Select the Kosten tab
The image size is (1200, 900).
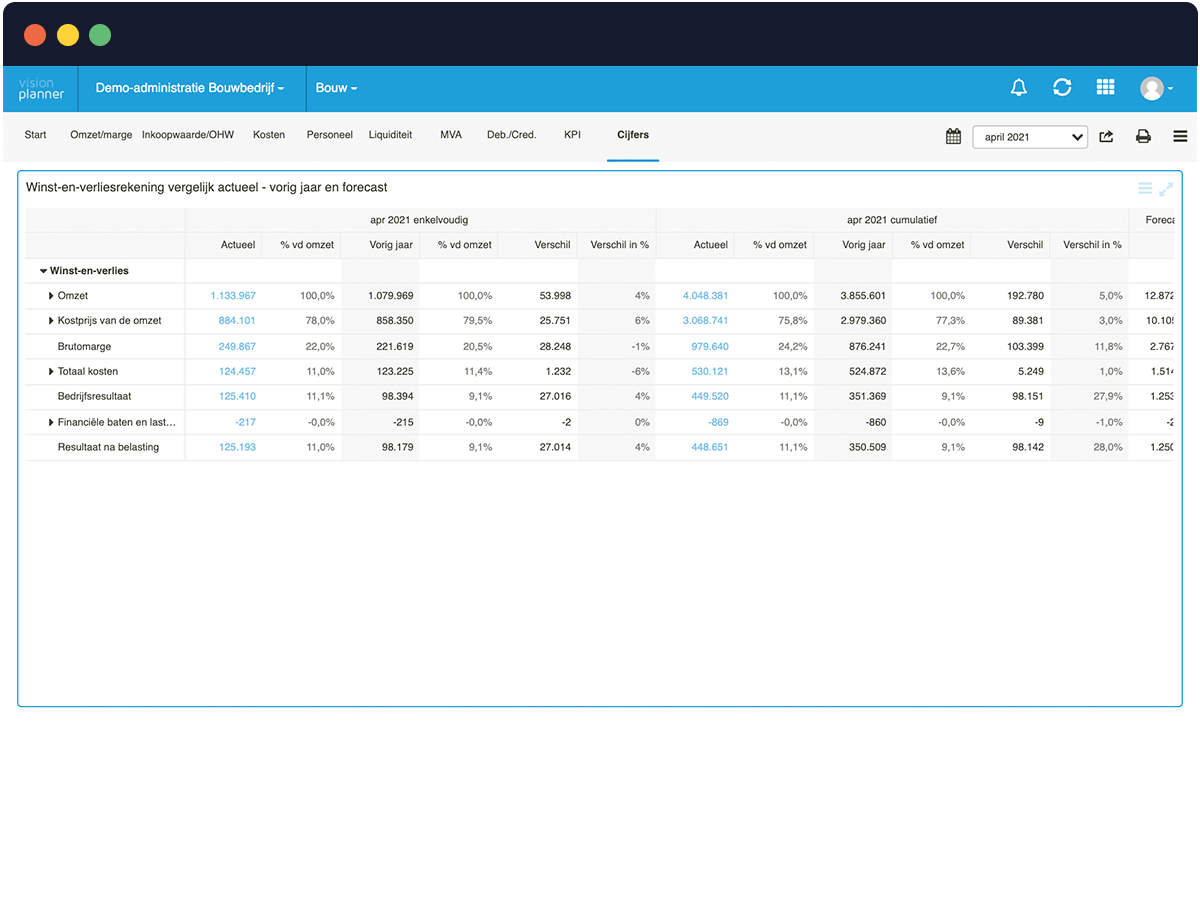(x=269, y=134)
